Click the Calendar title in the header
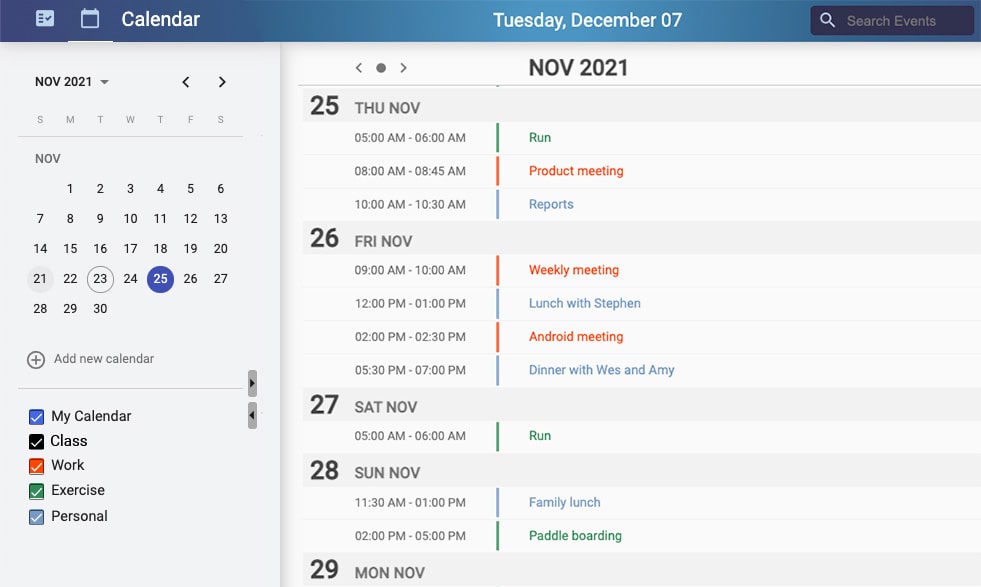 (160, 19)
